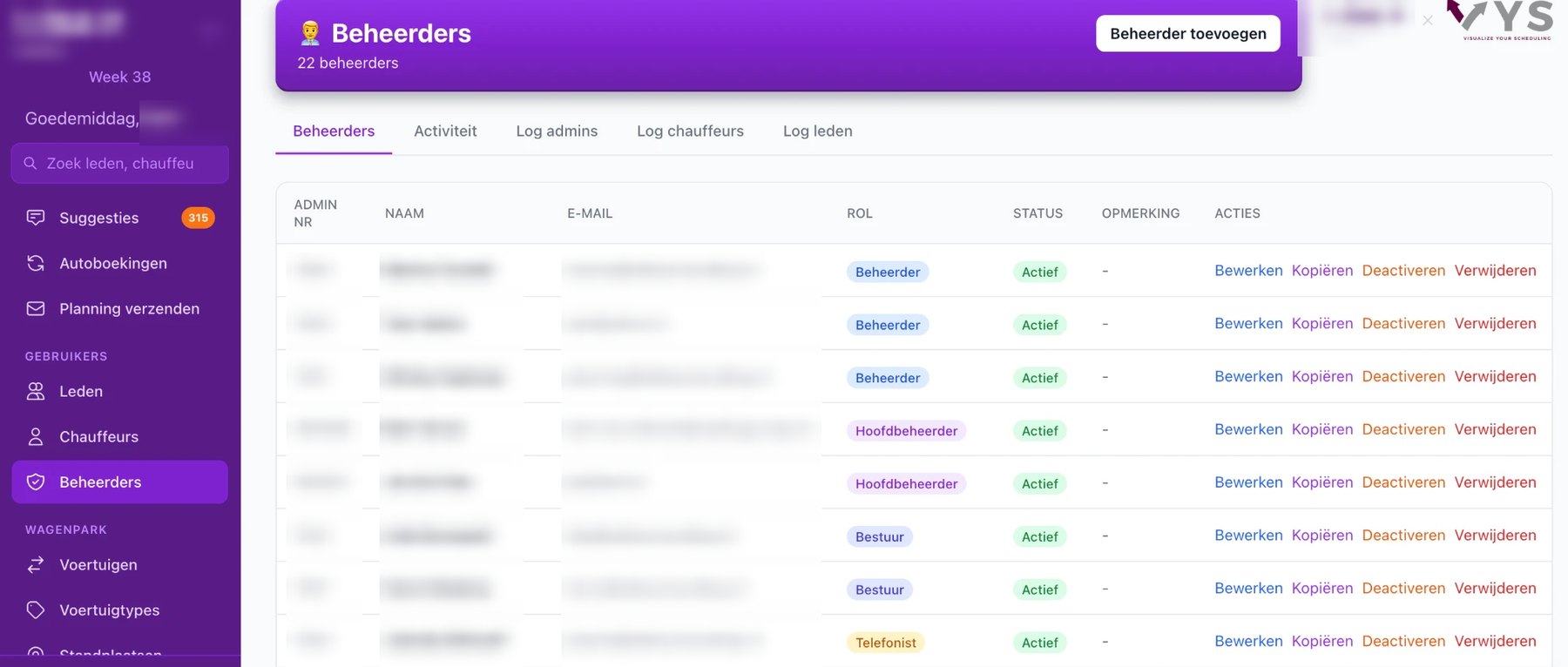Go to the Log leden tab

817,131
